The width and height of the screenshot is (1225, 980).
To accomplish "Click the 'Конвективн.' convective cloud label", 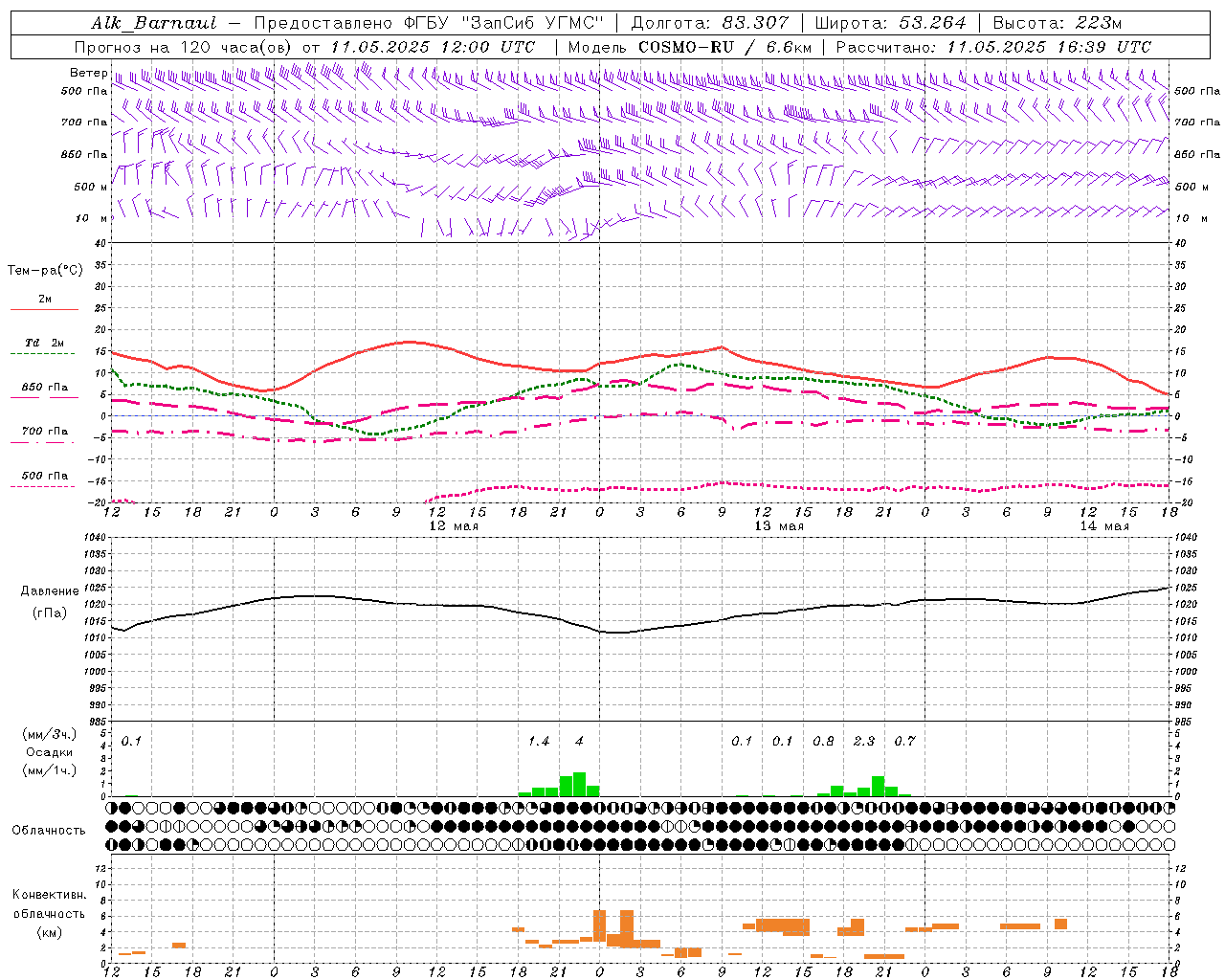I will (x=49, y=895).
